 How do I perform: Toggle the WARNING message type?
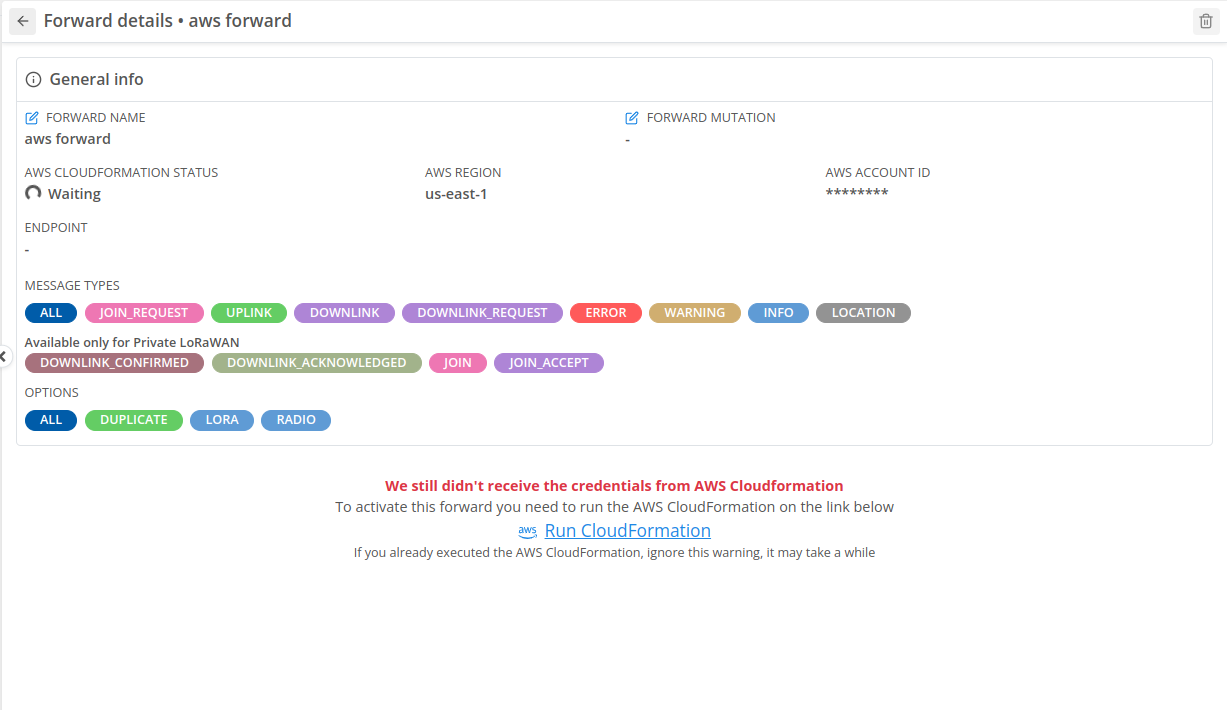pyautogui.click(x=695, y=313)
